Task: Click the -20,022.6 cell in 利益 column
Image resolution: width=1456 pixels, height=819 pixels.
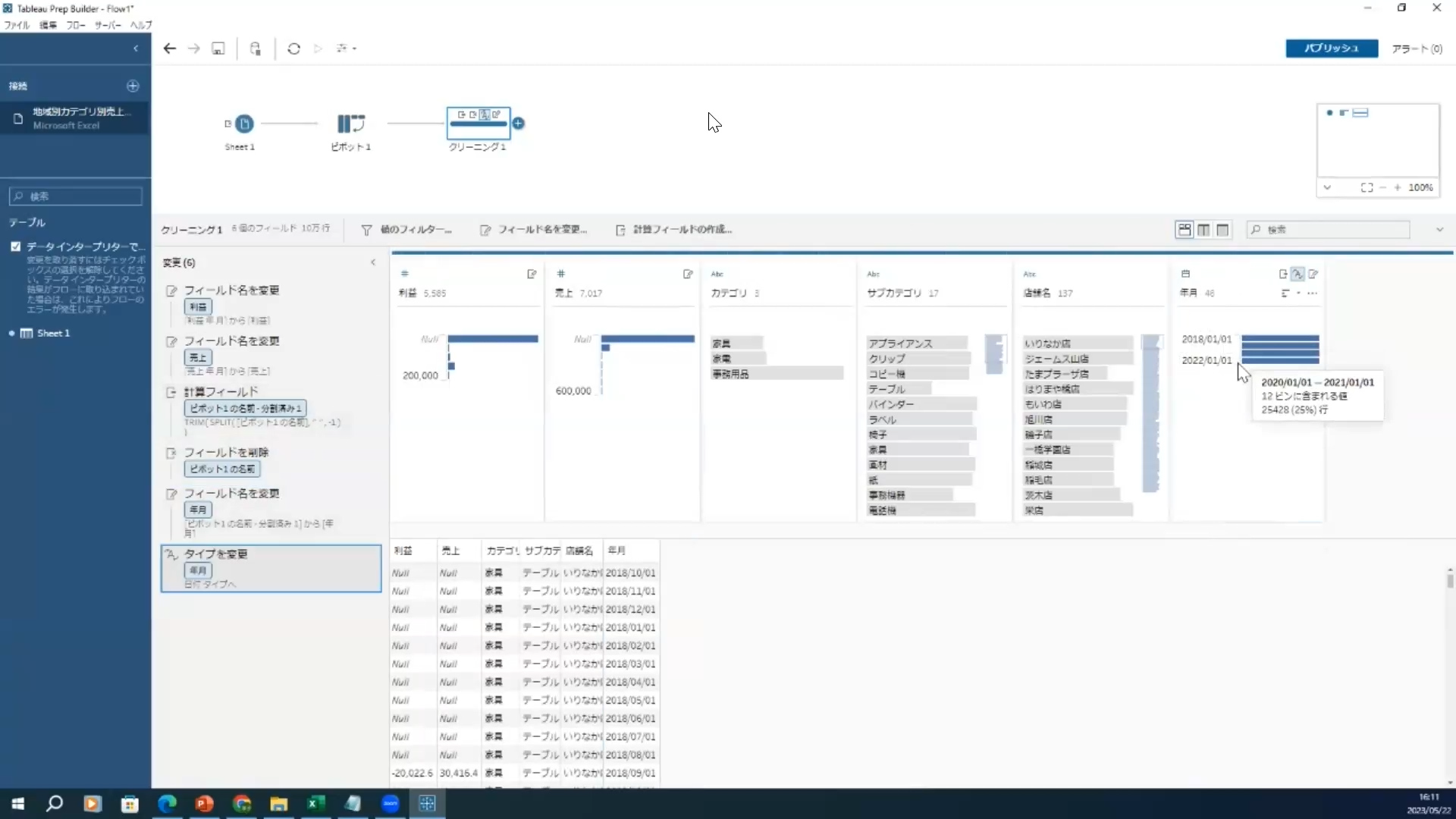Action: pos(413,773)
